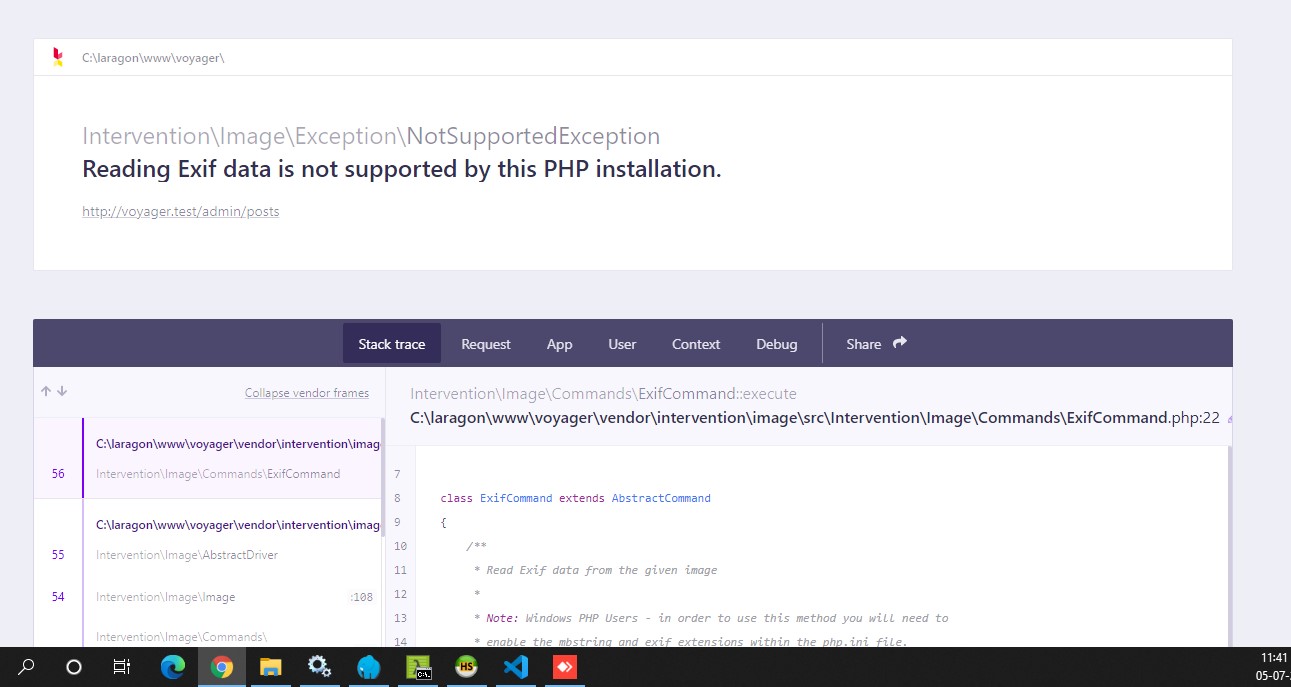
Task: Open HeidiSQL icon in taskbar
Action: coord(466,667)
